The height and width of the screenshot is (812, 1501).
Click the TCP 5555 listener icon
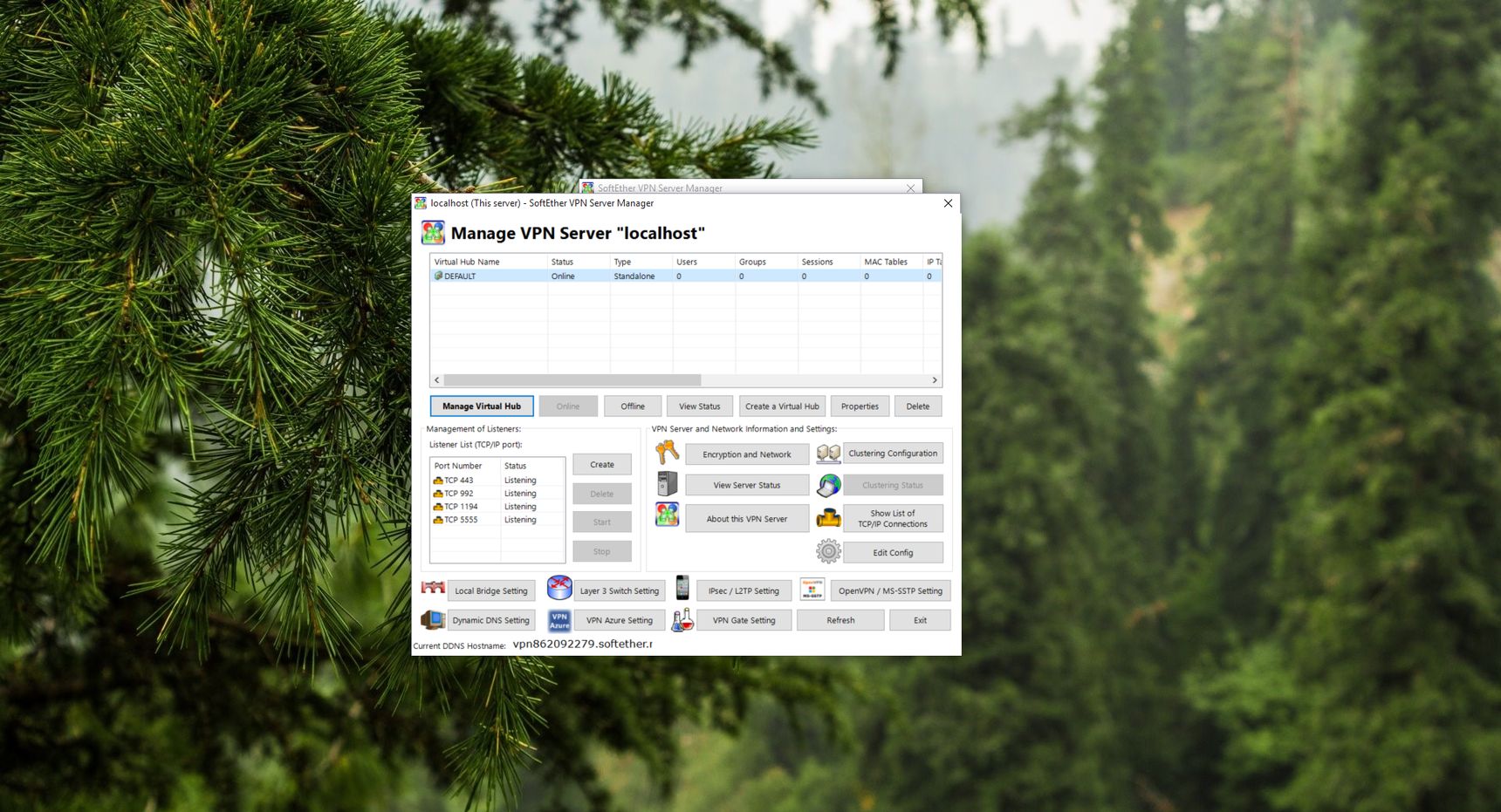point(438,520)
